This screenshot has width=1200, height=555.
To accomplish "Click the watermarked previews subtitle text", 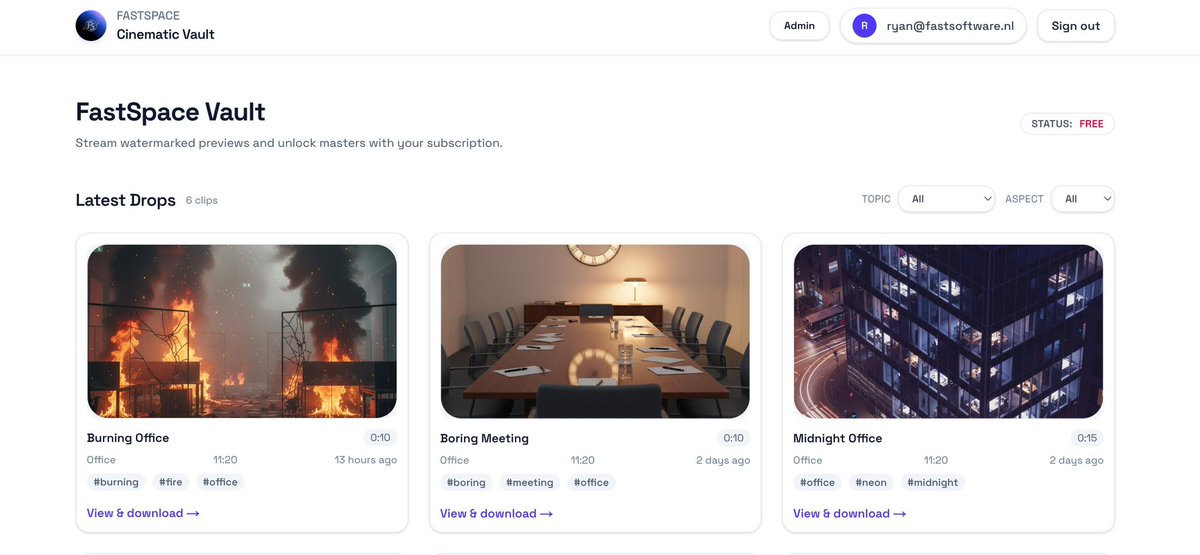I will point(289,143).
